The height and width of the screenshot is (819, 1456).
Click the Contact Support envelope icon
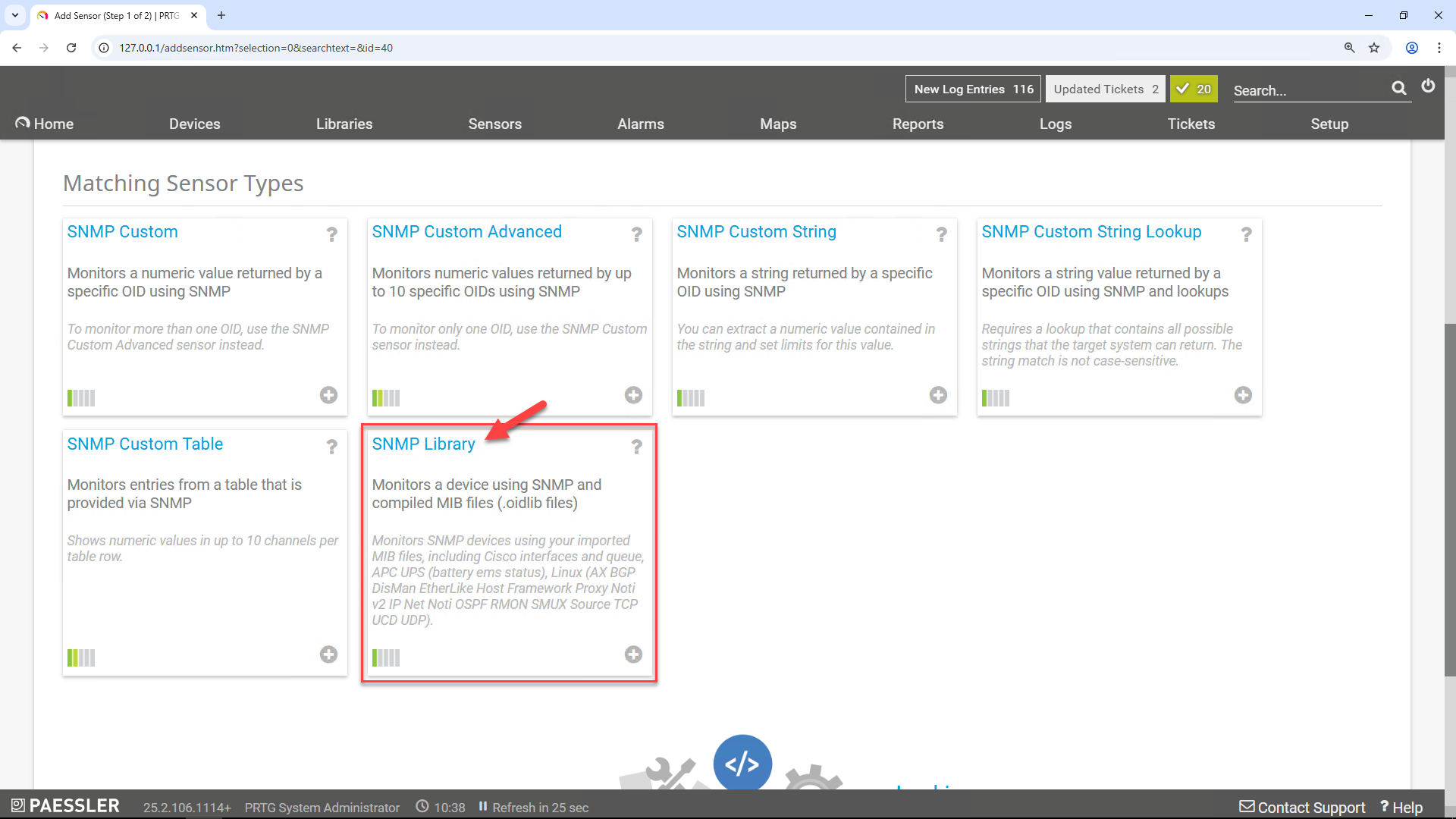tap(1247, 807)
